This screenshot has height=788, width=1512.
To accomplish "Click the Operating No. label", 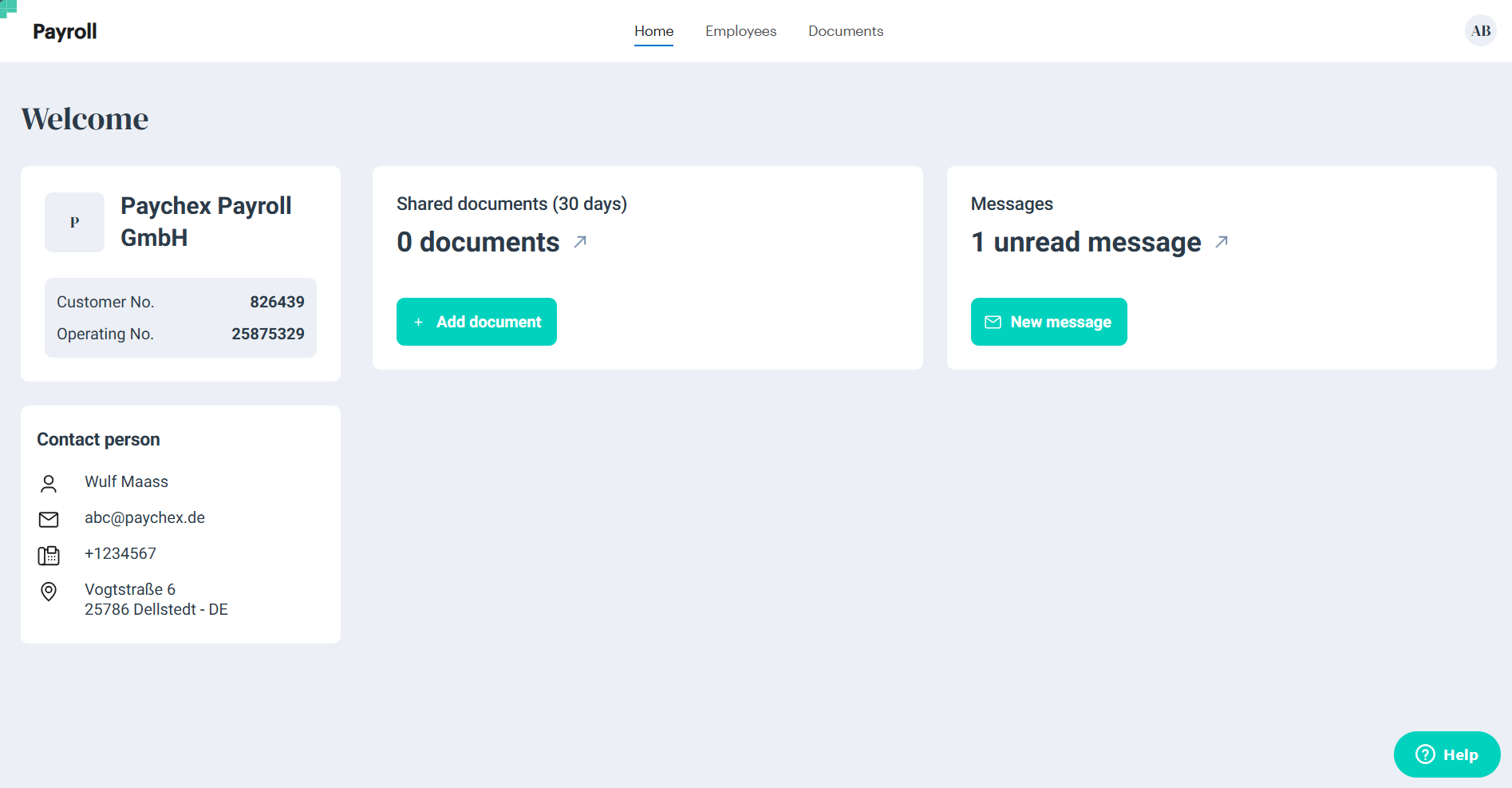I will (105, 334).
